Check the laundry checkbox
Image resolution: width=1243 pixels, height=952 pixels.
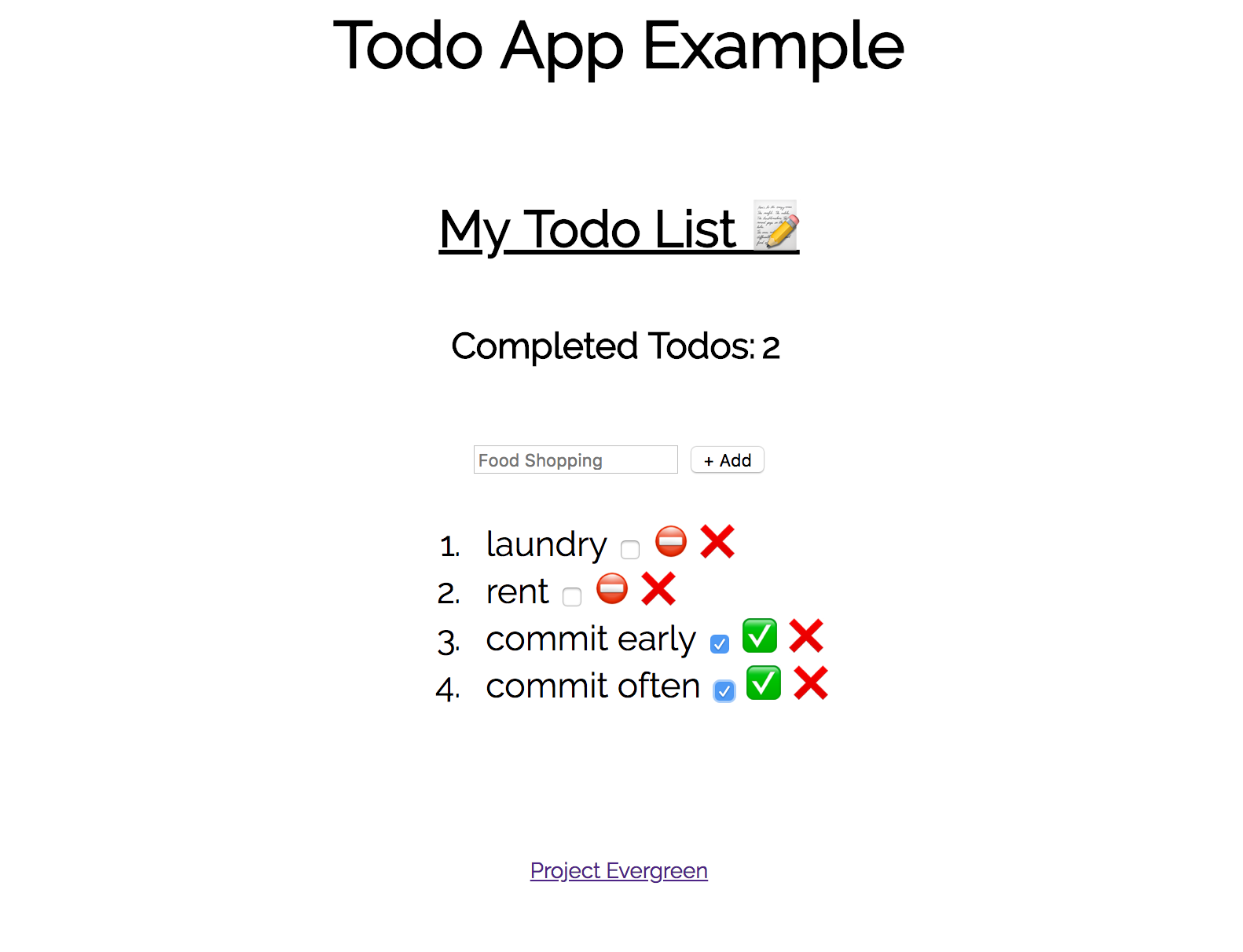[630, 551]
